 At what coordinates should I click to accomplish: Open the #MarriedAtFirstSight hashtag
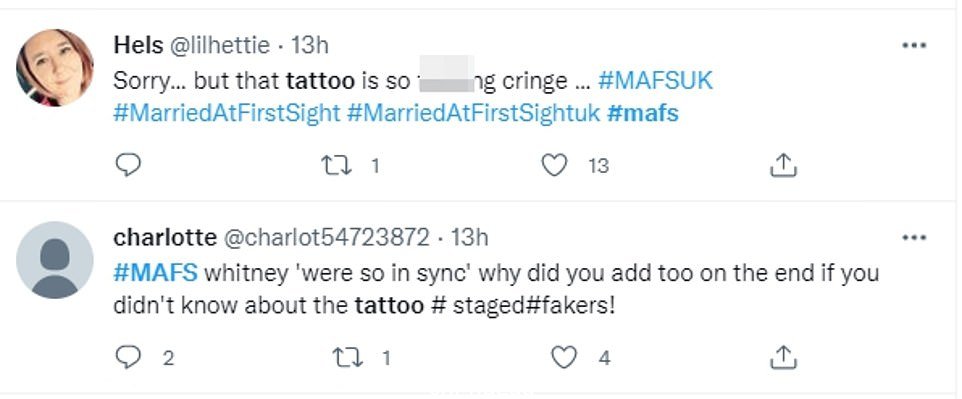click(227, 114)
